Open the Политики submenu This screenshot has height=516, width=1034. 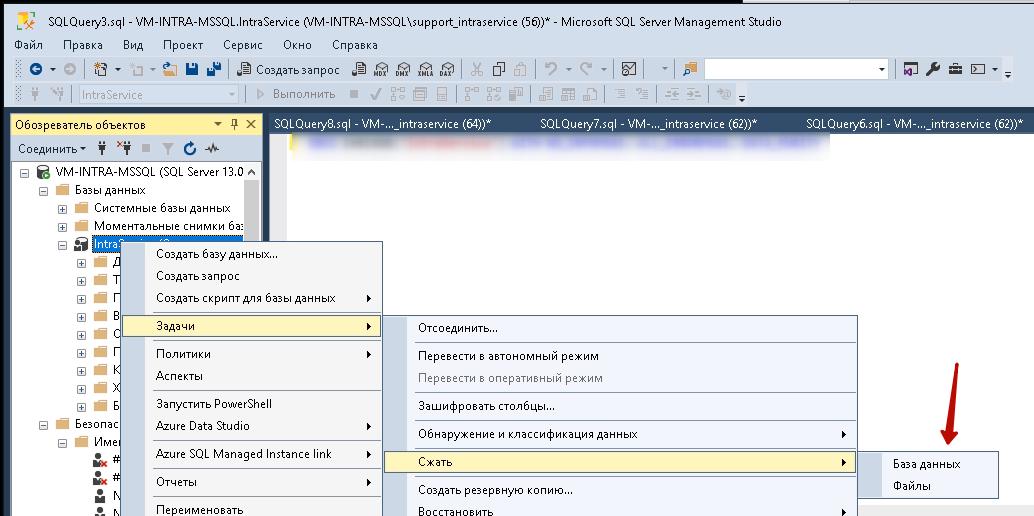click(252, 354)
